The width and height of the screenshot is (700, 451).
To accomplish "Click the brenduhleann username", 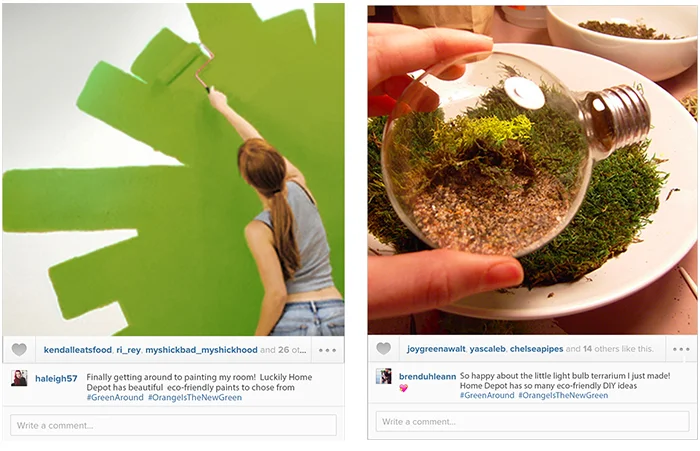I will (427, 376).
